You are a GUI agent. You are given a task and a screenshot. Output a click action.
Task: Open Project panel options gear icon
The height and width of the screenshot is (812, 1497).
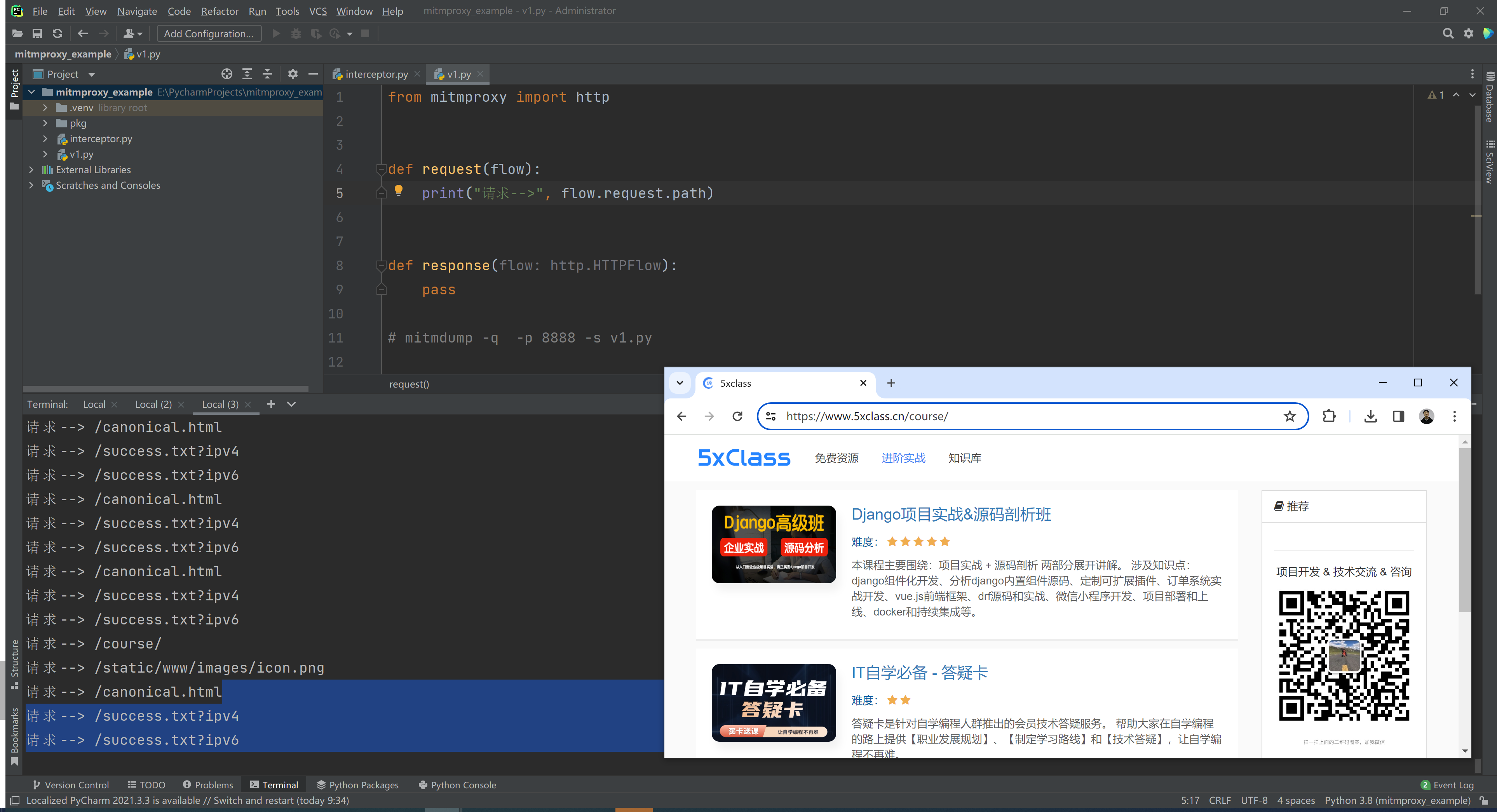point(292,74)
